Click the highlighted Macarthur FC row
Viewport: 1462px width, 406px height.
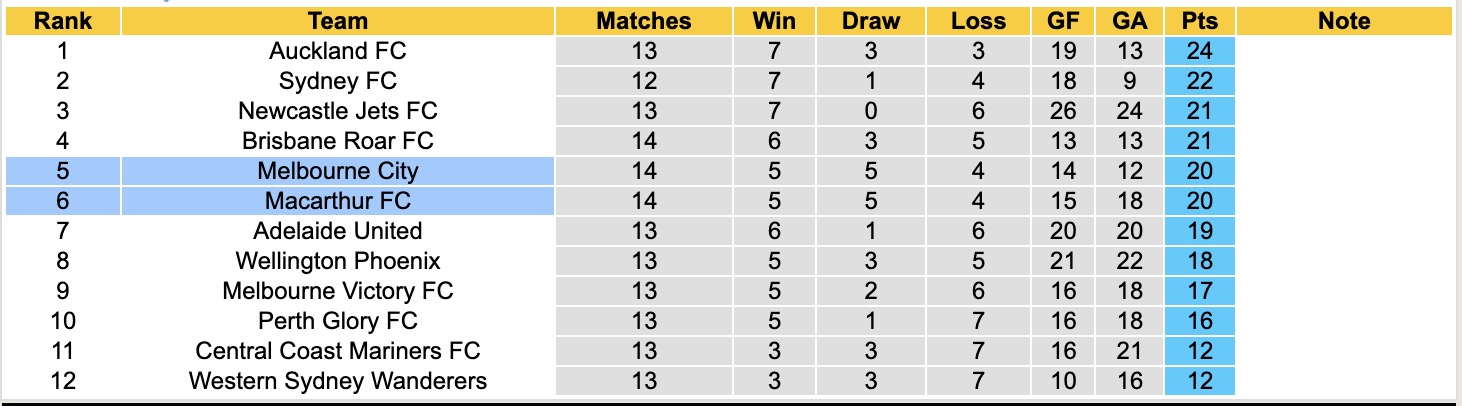click(x=338, y=201)
